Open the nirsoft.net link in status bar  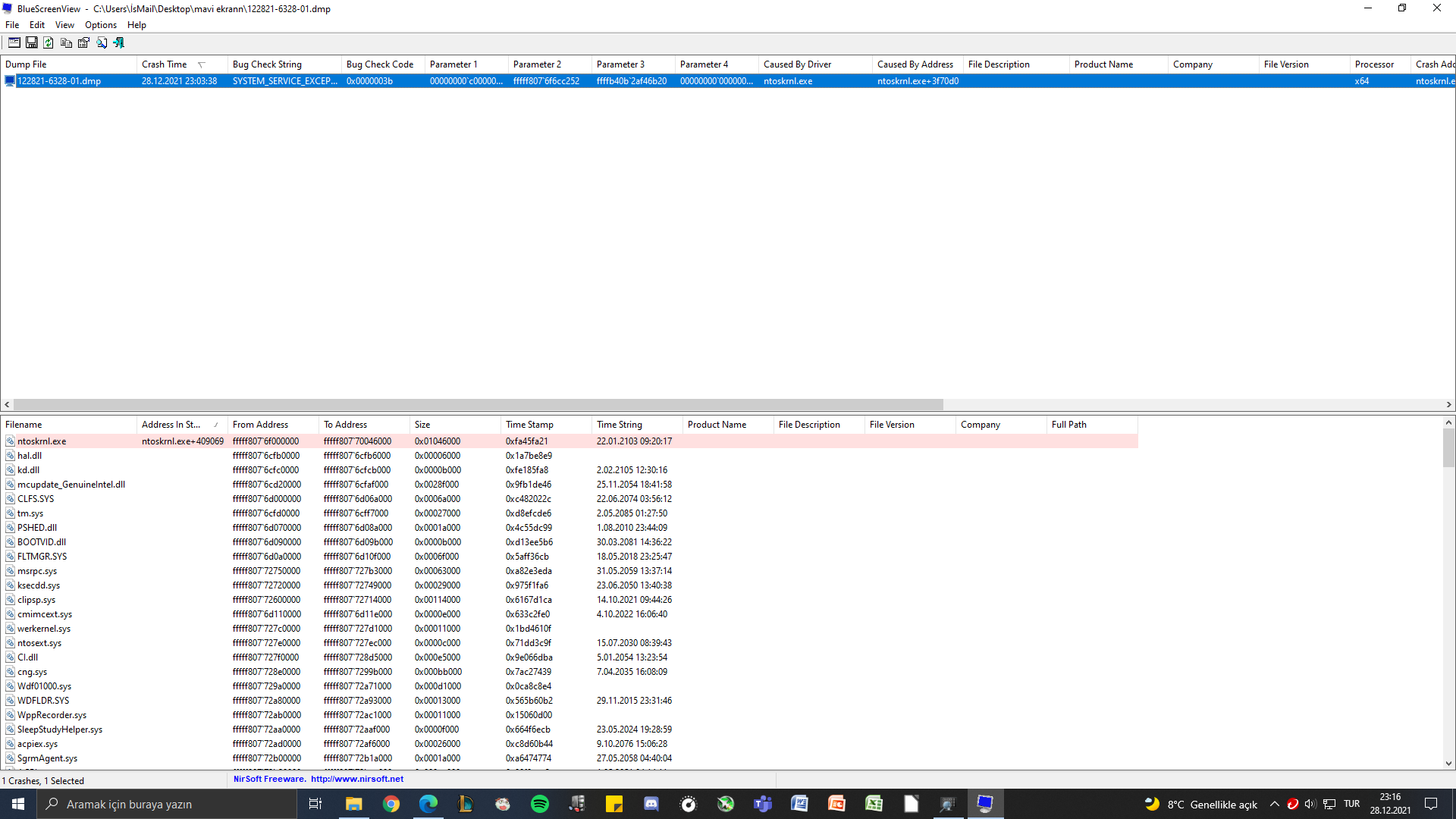pos(357,779)
